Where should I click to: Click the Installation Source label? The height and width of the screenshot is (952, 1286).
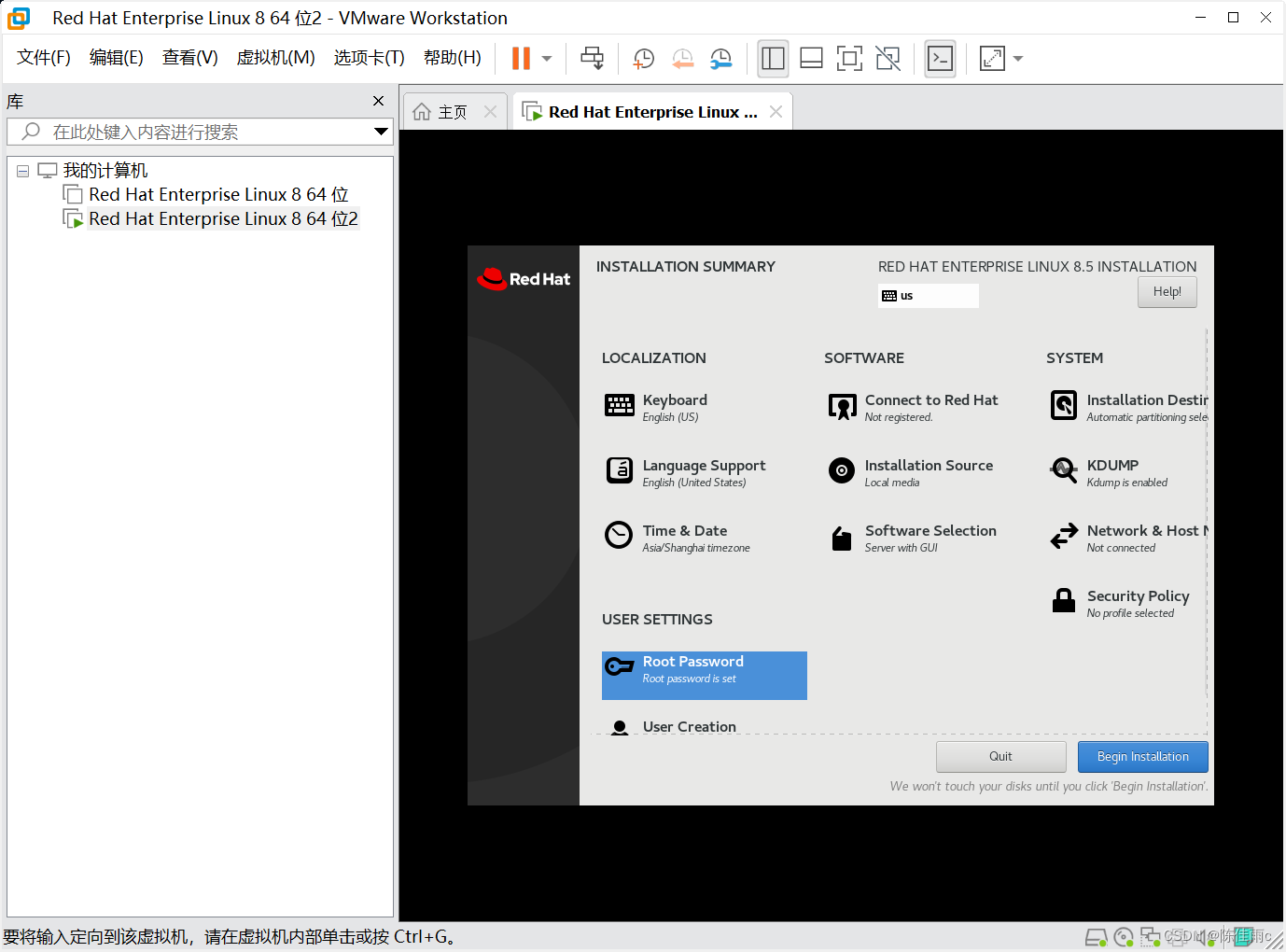click(929, 465)
